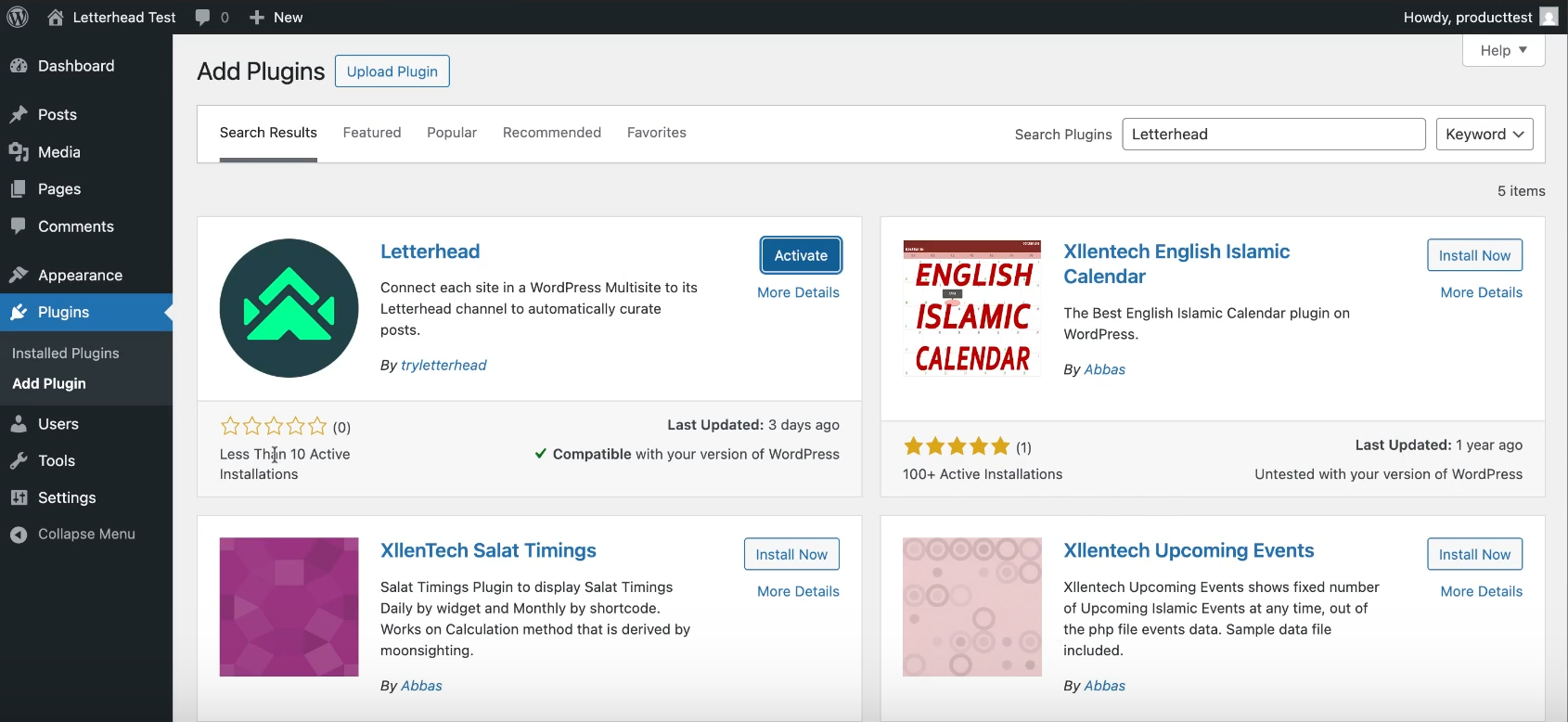Viewport: 1568px width, 722px height.
Task: Switch to the Popular tab
Action: click(x=452, y=133)
